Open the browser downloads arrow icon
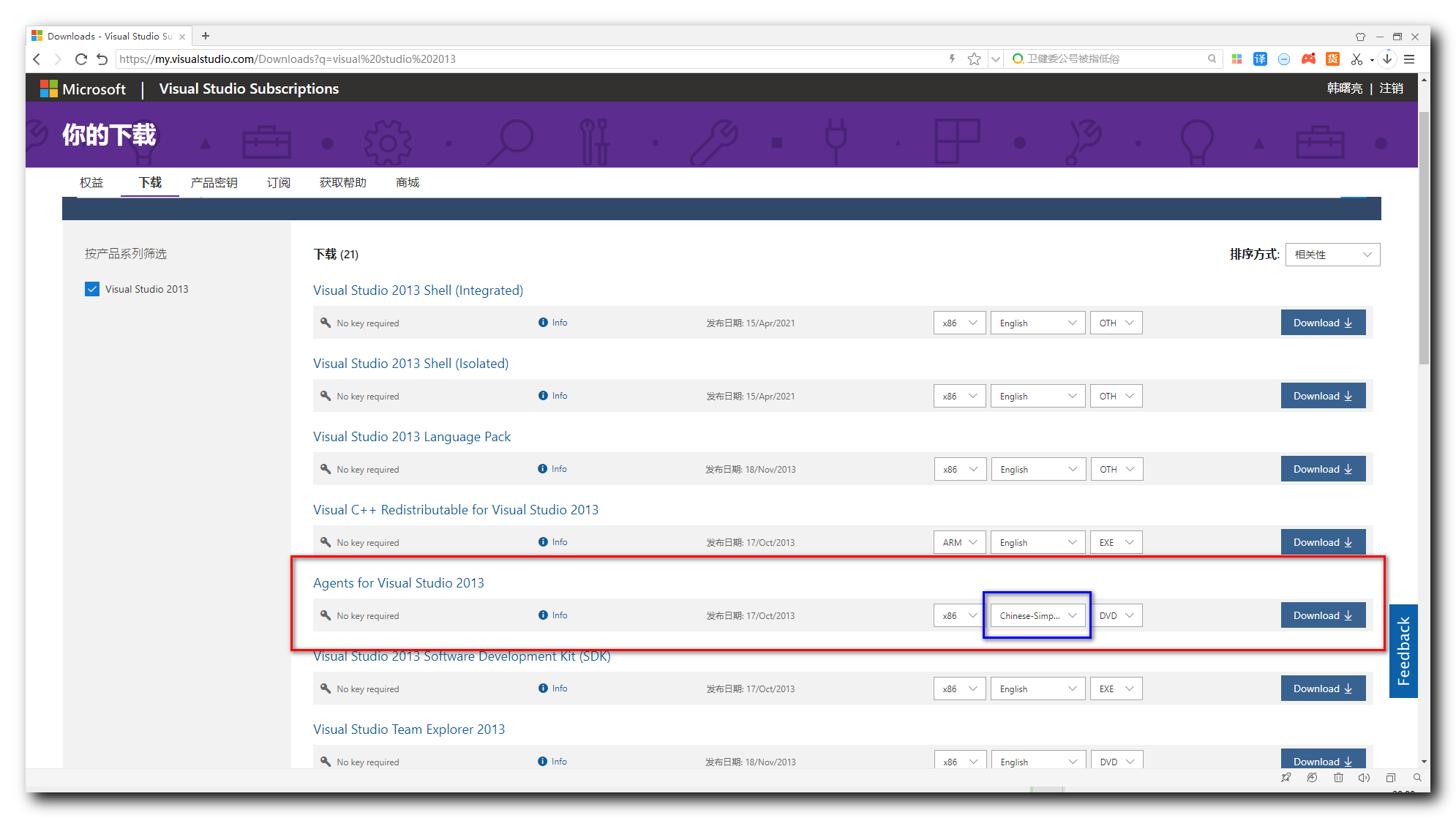Viewport: 1456px width, 818px height. coord(1387,59)
